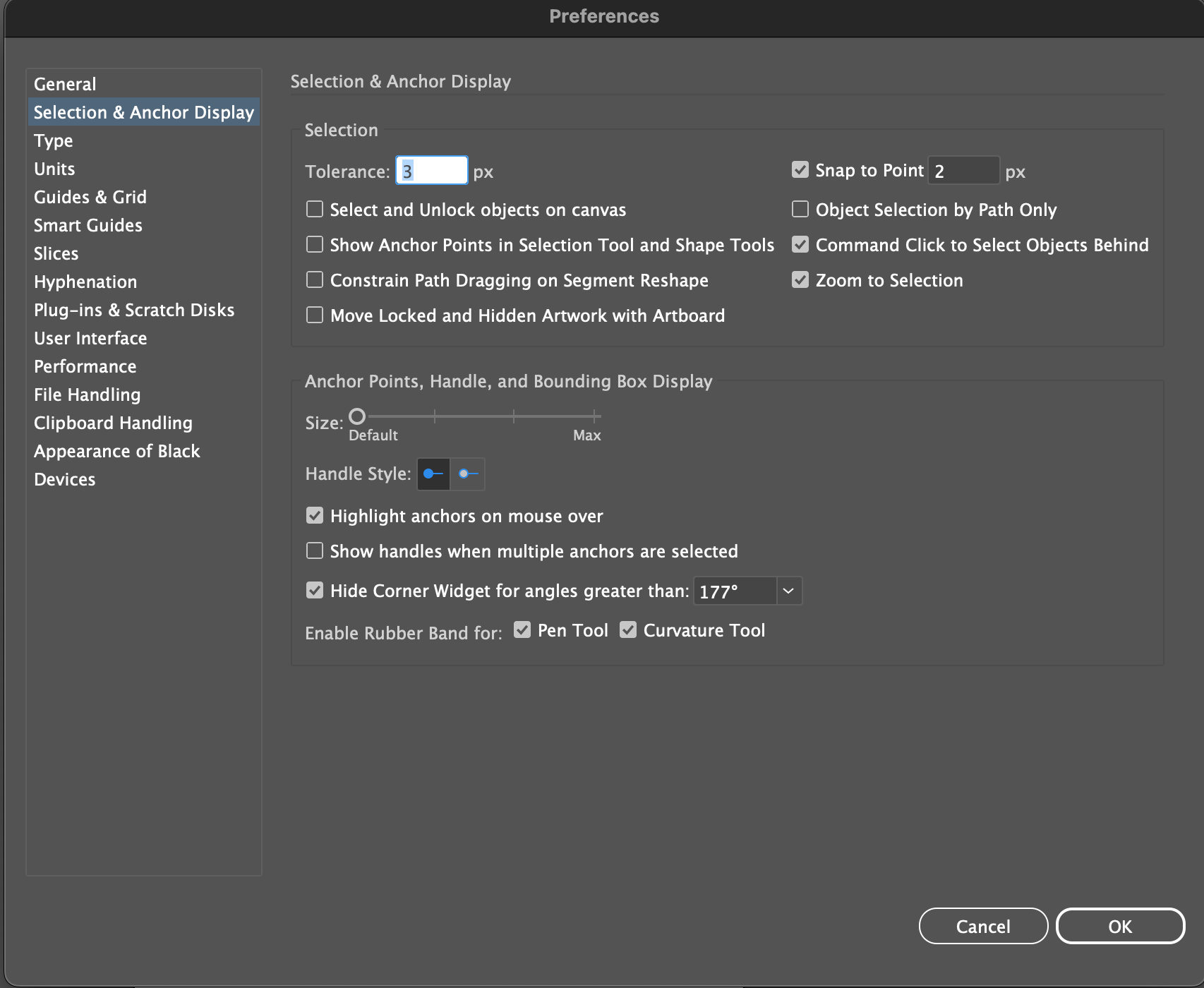Enable Constrain Path Dragging on Segment Reshape
This screenshot has height=988, width=1204.
click(x=315, y=279)
